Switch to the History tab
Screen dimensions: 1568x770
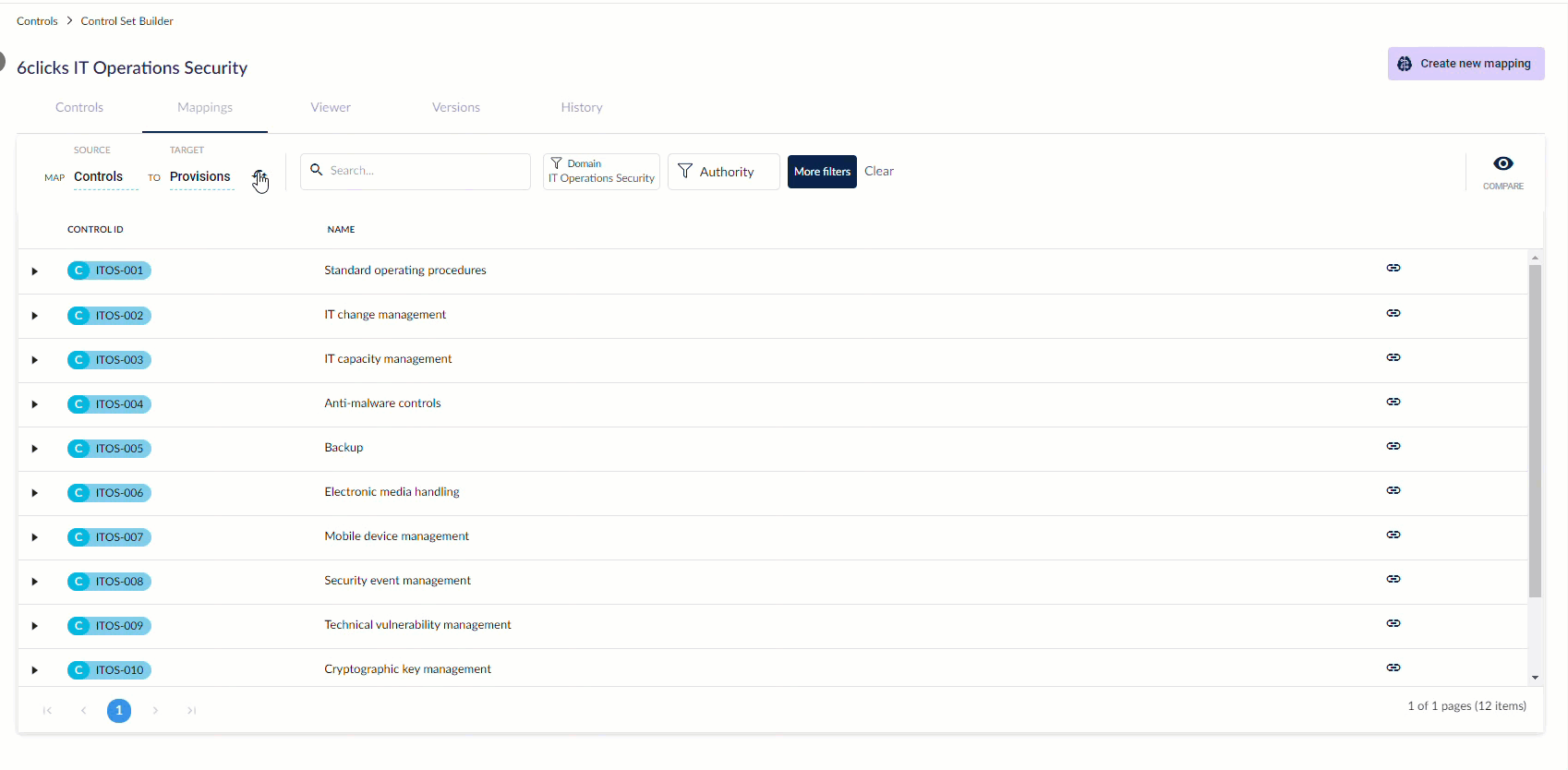581,107
